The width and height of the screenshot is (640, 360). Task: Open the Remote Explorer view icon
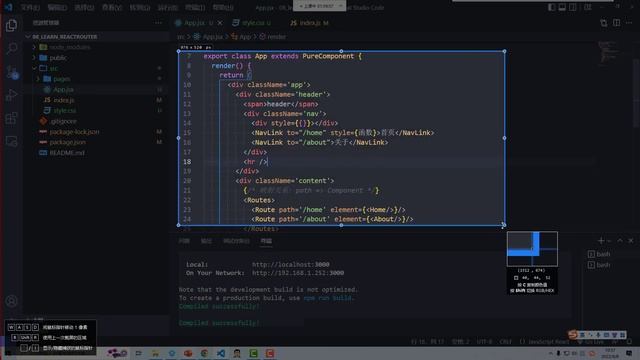[x=11, y=141]
